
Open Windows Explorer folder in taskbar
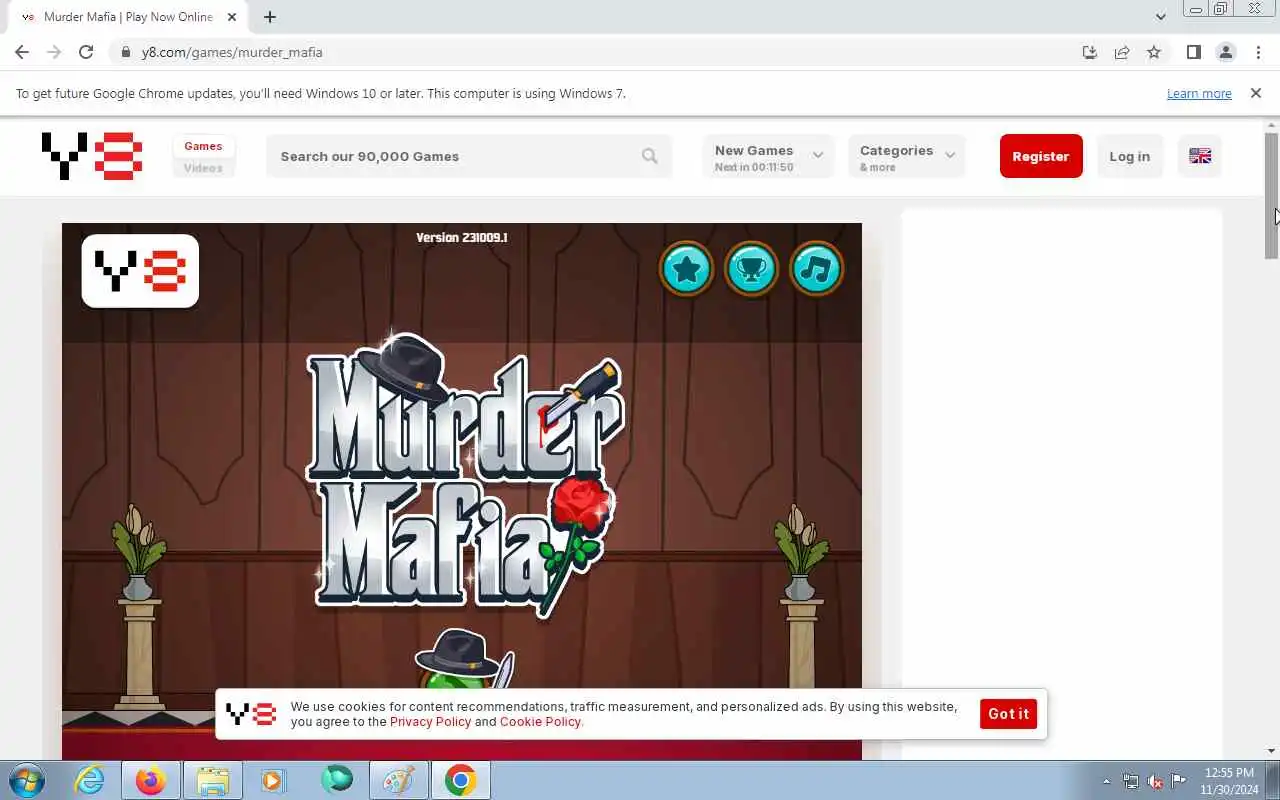click(213, 780)
